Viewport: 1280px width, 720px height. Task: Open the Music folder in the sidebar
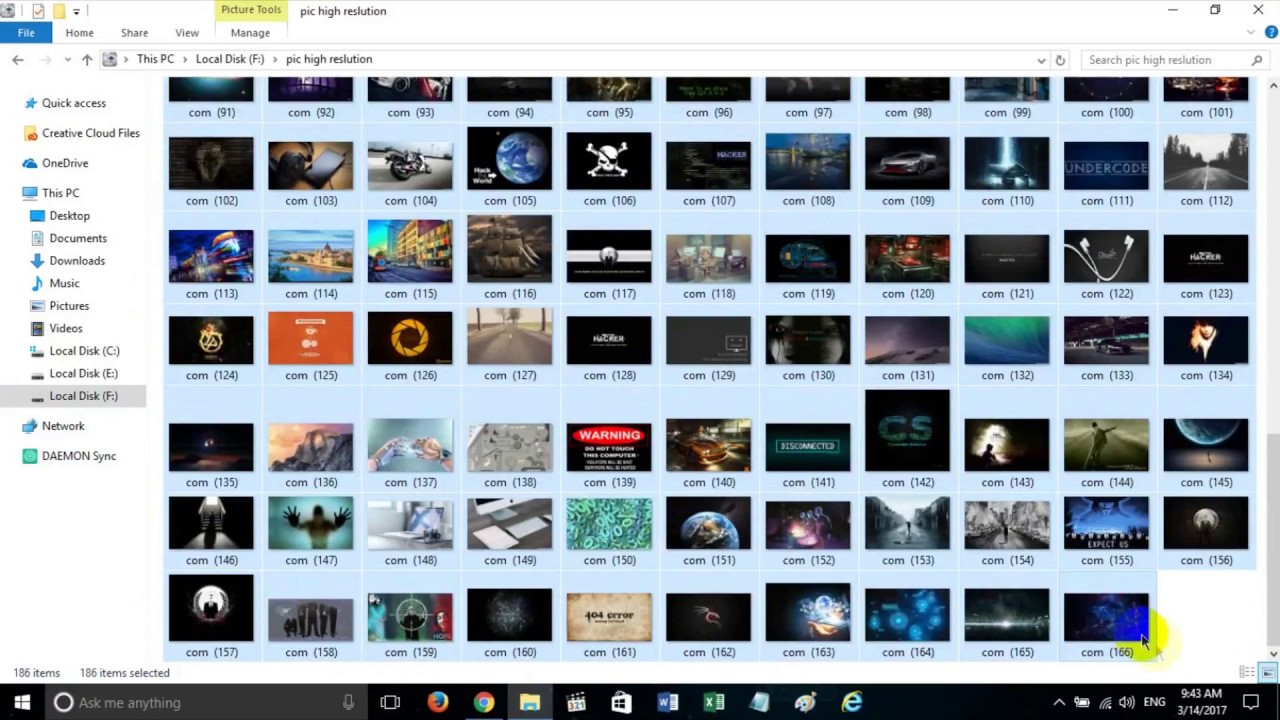click(x=64, y=283)
